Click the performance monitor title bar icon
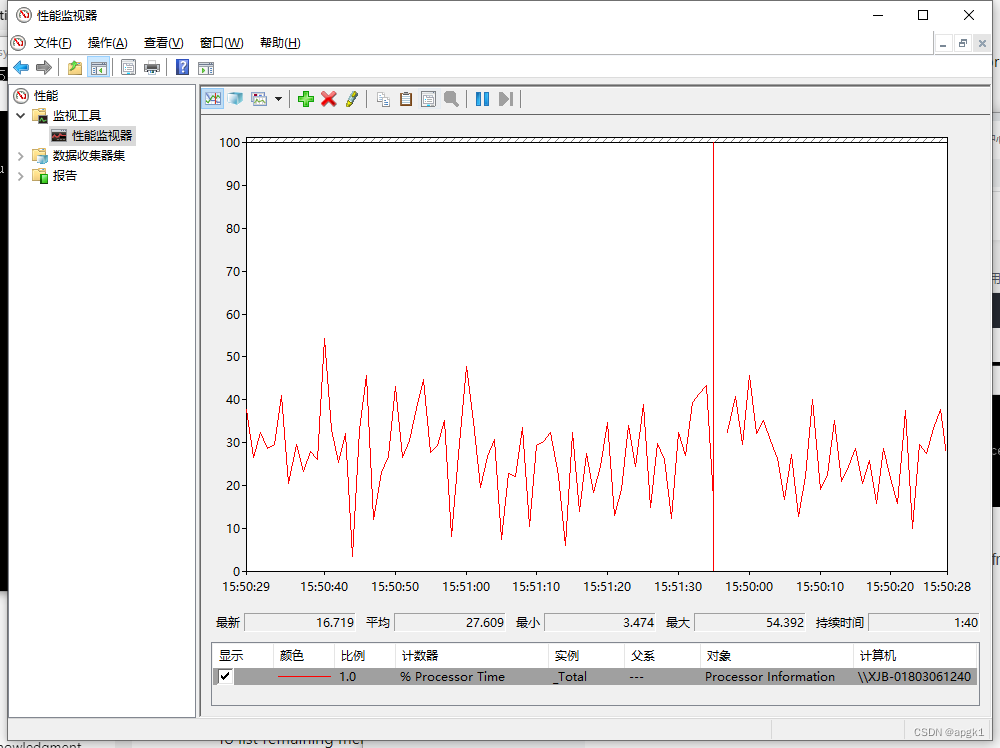This screenshot has width=1000, height=748. 24,15
